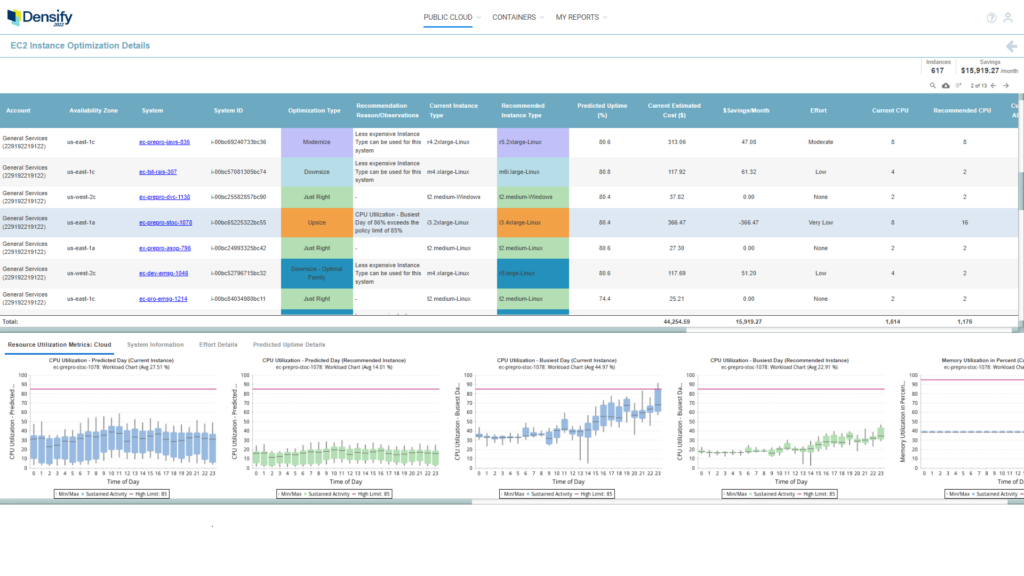The height and width of the screenshot is (576, 1024).
Task: Open system link ec-dev-emsg-1046
Action: pyautogui.click(x=163, y=274)
